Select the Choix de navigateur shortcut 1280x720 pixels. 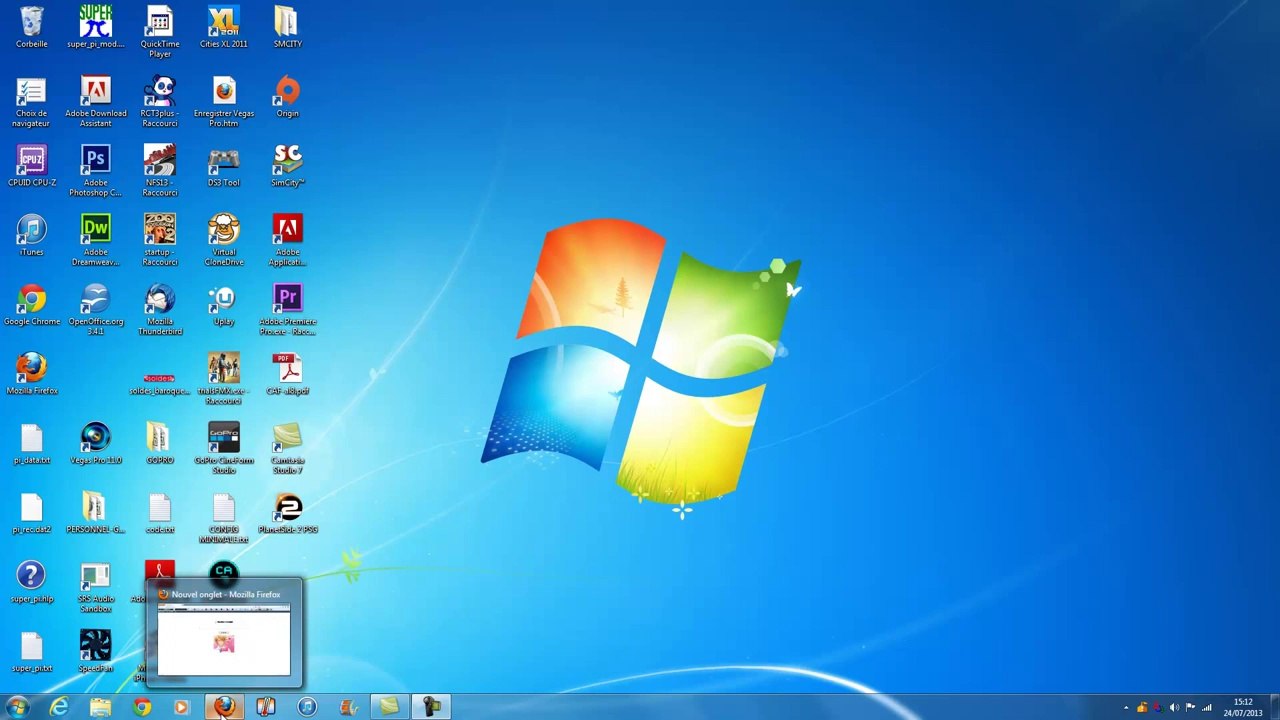pyautogui.click(x=31, y=101)
